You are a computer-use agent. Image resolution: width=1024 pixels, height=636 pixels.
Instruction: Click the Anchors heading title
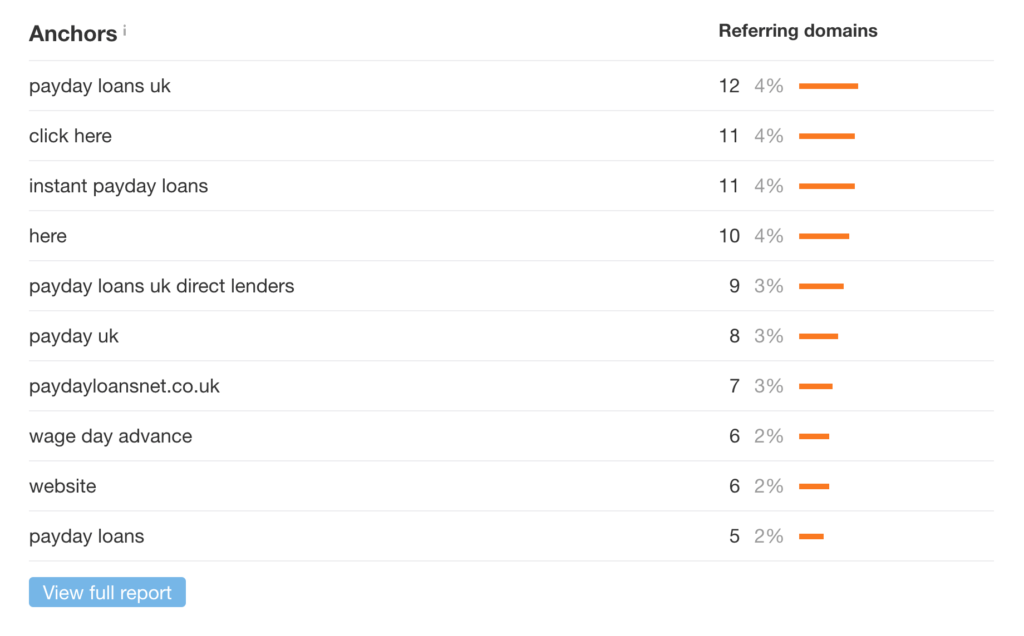73,33
